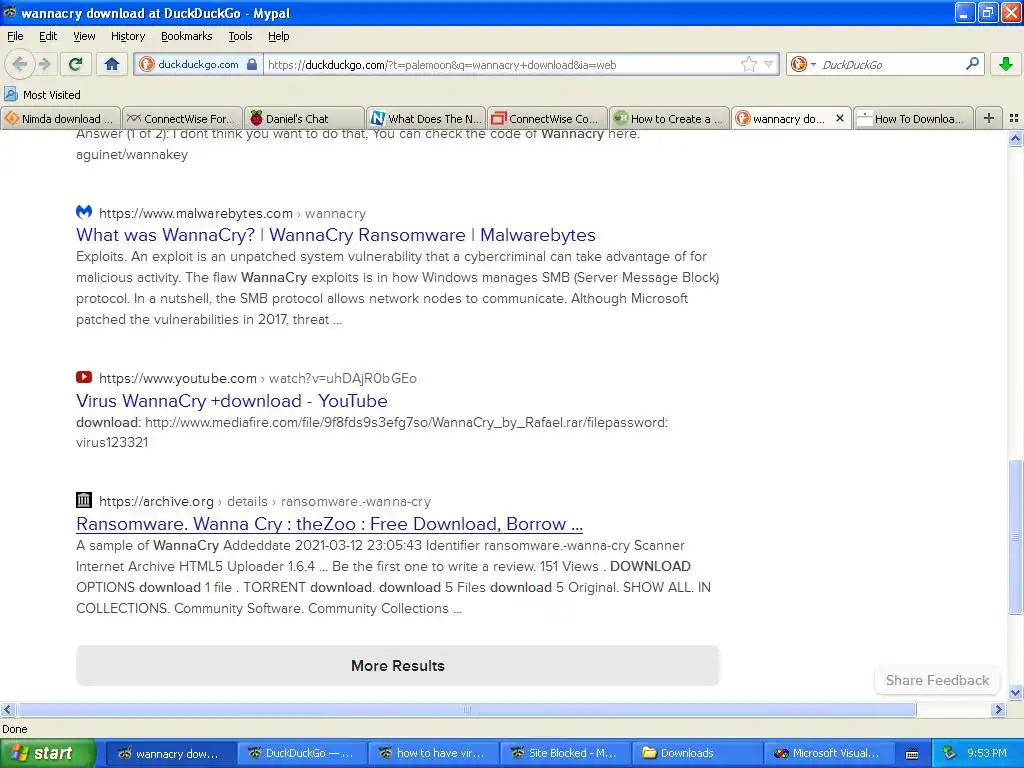Open the Tools menu
The width and height of the screenshot is (1024, 768).
point(240,36)
